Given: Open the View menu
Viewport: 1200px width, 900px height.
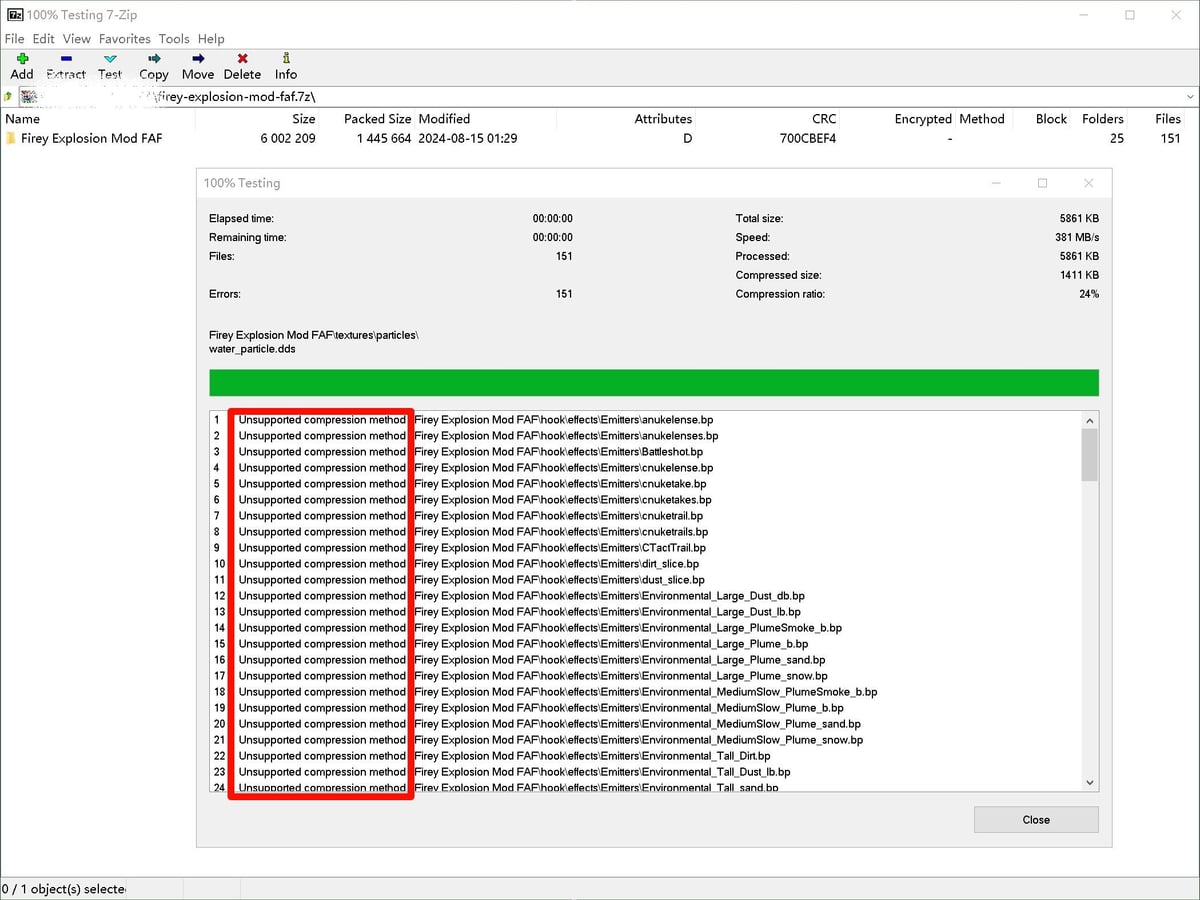Looking at the screenshot, I should [76, 38].
